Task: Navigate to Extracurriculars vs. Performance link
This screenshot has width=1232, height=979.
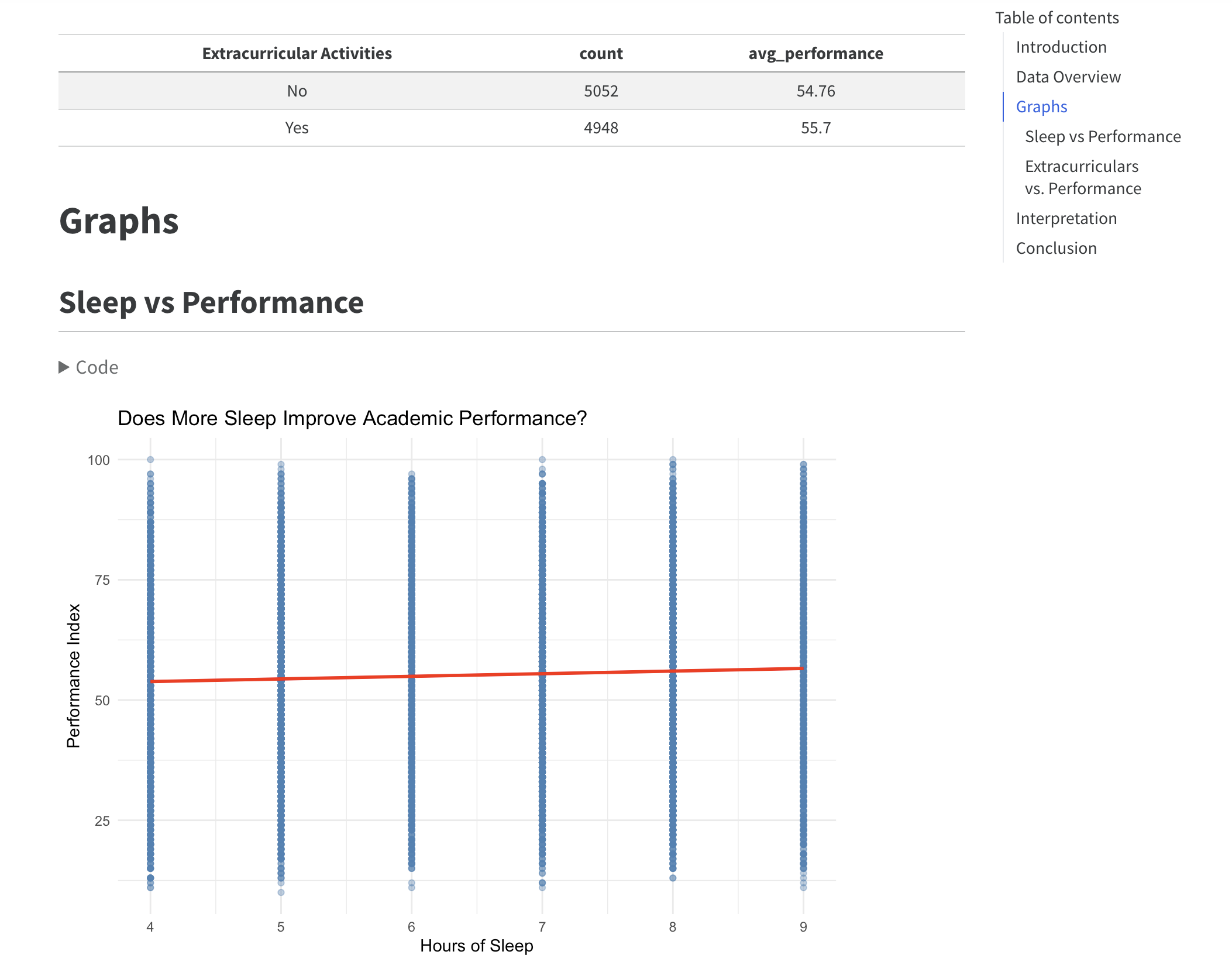Action: (1082, 177)
